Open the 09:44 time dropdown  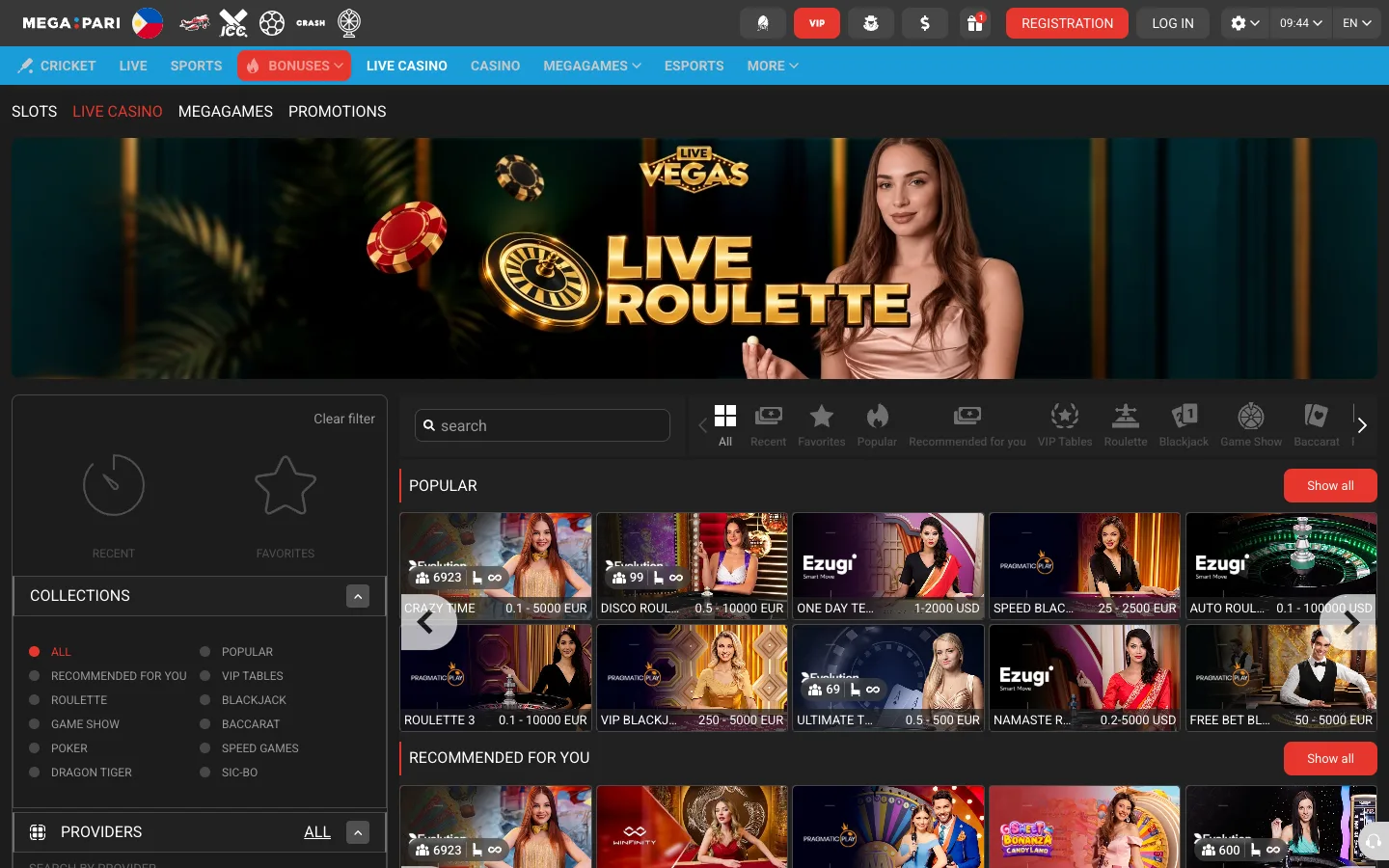[1300, 23]
